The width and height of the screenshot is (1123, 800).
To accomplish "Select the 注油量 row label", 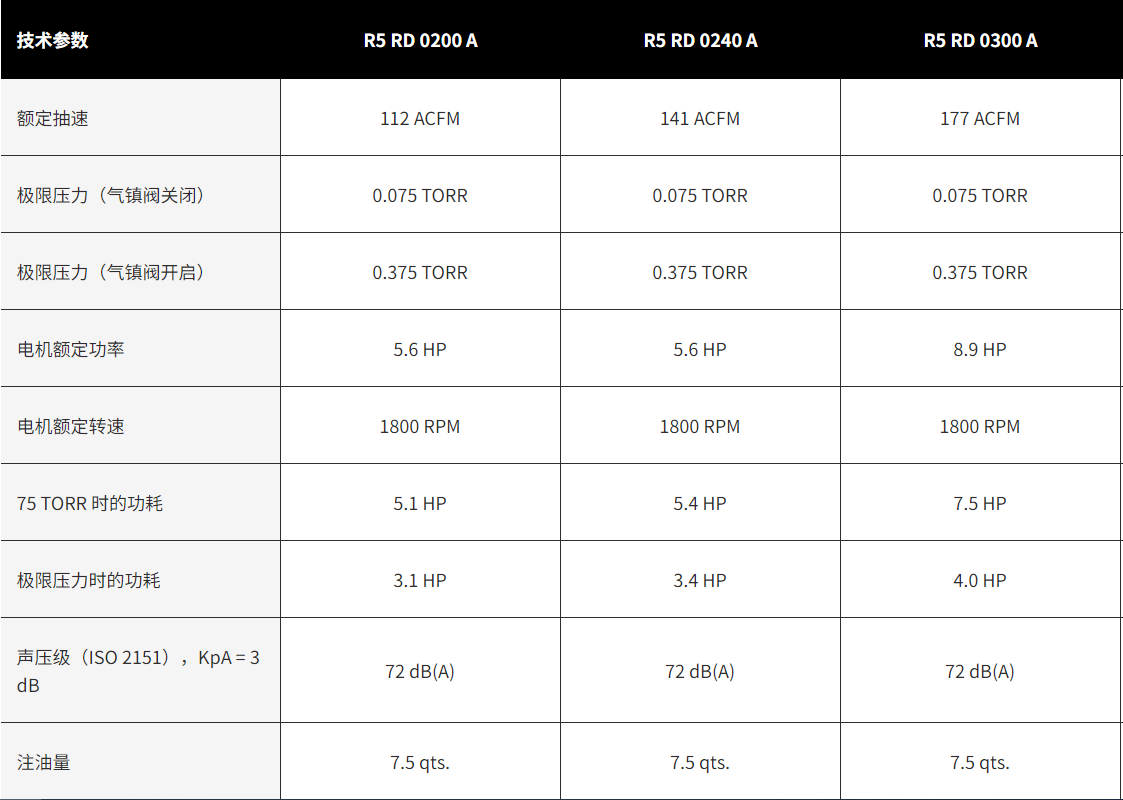I will [44, 762].
